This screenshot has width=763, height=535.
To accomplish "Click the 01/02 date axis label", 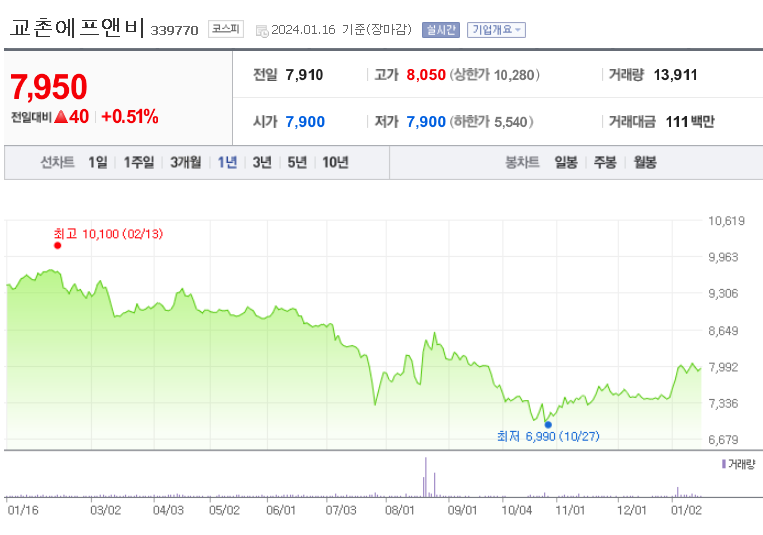I will pos(686,510).
